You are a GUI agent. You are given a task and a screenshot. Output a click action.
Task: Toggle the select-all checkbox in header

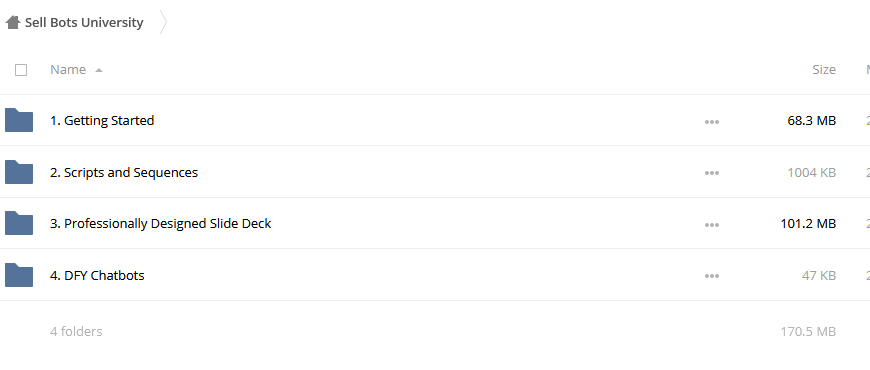point(21,70)
